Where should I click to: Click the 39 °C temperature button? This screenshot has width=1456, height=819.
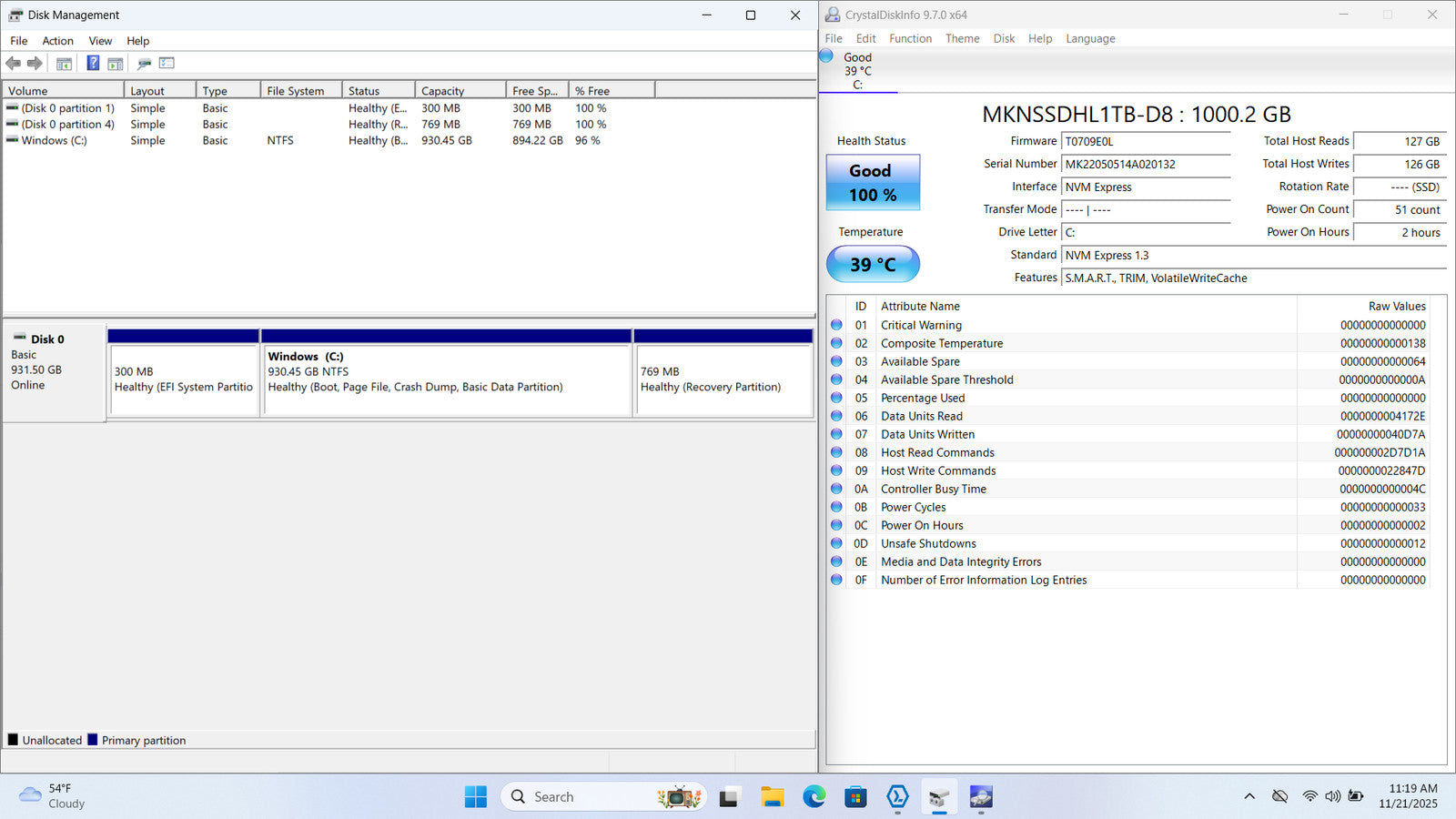click(x=873, y=265)
